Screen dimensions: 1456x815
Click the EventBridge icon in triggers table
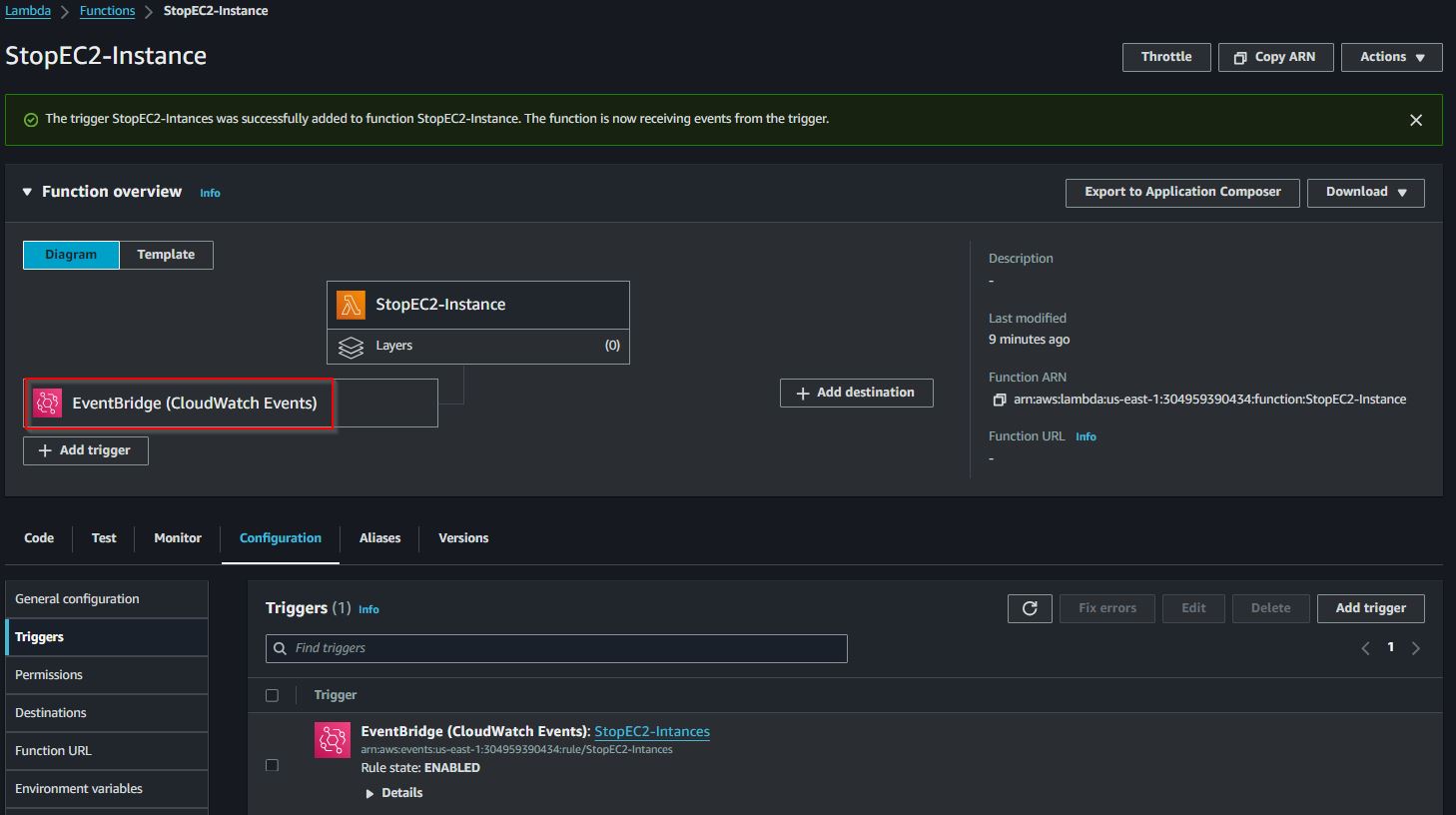pyautogui.click(x=333, y=740)
